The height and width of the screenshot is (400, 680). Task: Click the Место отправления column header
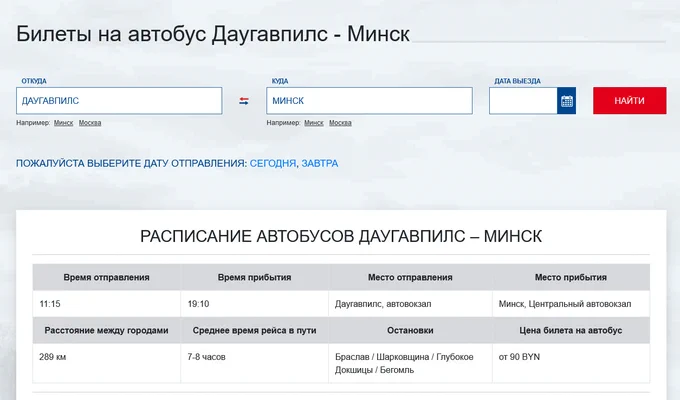pyautogui.click(x=410, y=277)
